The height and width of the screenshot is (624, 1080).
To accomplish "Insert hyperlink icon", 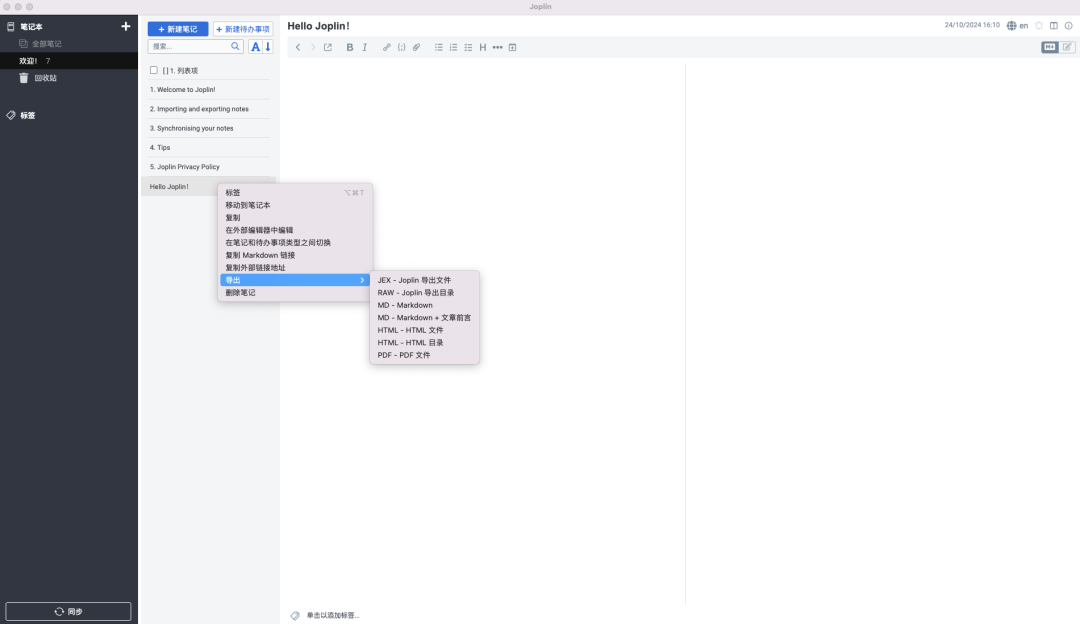I will pos(386,48).
